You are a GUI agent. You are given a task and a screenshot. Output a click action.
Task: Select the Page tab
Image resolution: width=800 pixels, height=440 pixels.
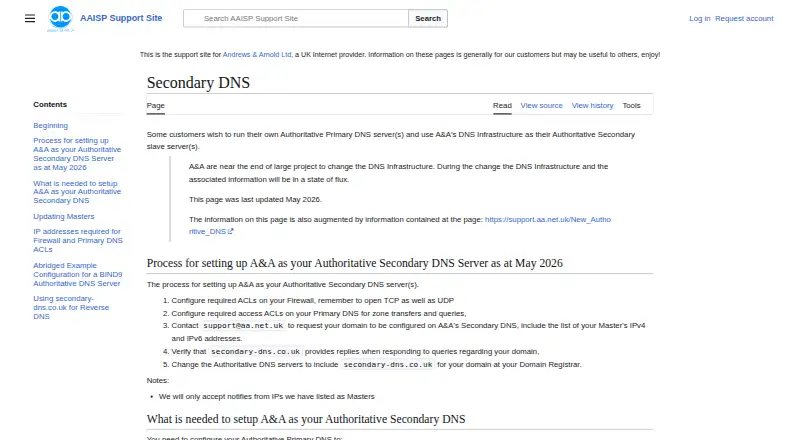[x=156, y=106]
